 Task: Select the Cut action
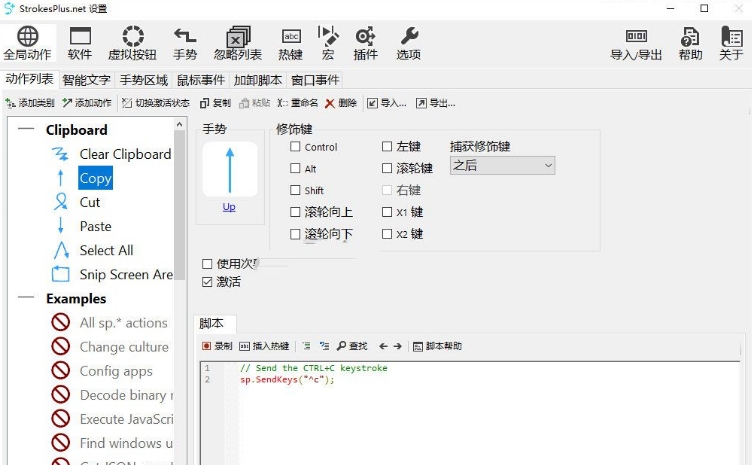[x=90, y=202]
